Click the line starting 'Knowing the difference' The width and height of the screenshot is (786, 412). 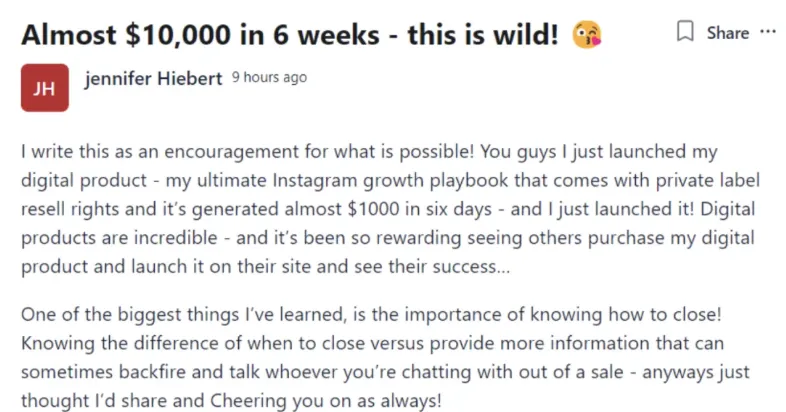(x=372, y=343)
